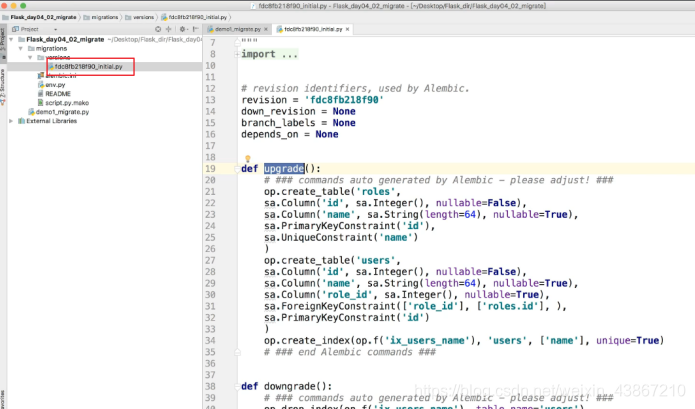Click the fdc8fb218f90_initial.py breadcrumb

coord(197,17)
